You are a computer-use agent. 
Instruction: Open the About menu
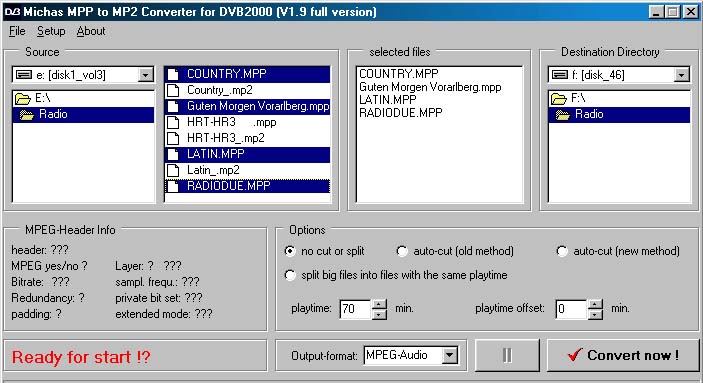pos(91,31)
